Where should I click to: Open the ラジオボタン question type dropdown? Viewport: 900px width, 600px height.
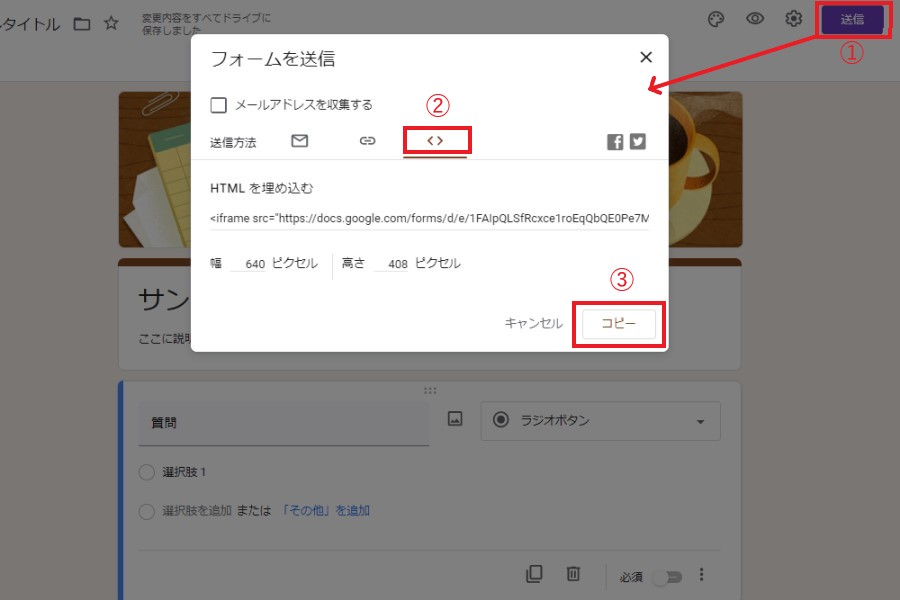coord(600,421)
